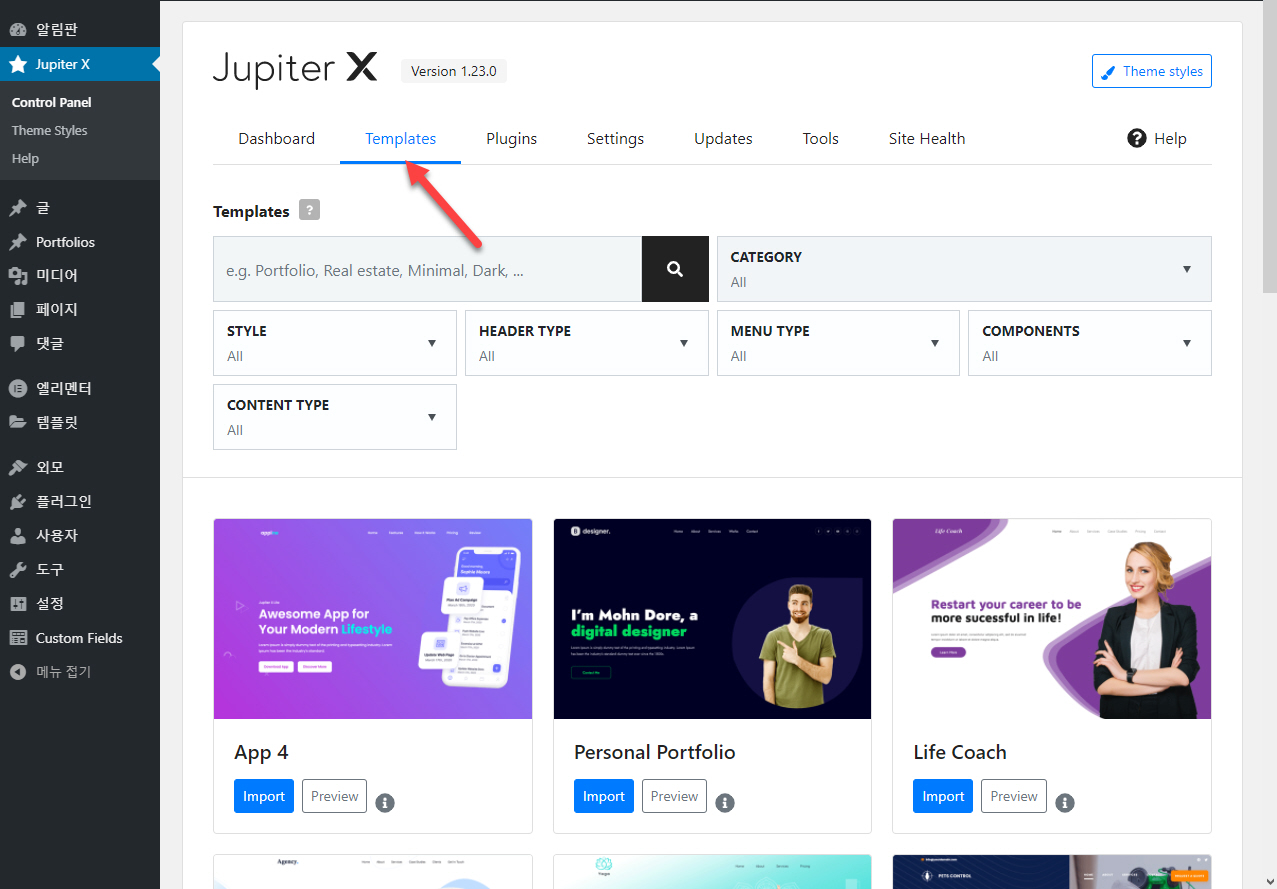Click the 메뉴 접기 collapse arrow icon
The image size is (1277, 889).
(x=18, y=672)
